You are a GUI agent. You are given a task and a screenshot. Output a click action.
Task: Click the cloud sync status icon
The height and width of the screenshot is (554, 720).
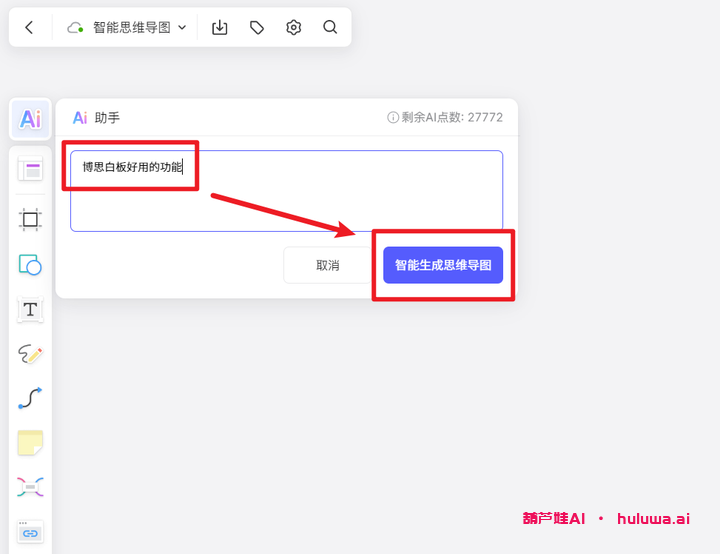coord(75,28)
